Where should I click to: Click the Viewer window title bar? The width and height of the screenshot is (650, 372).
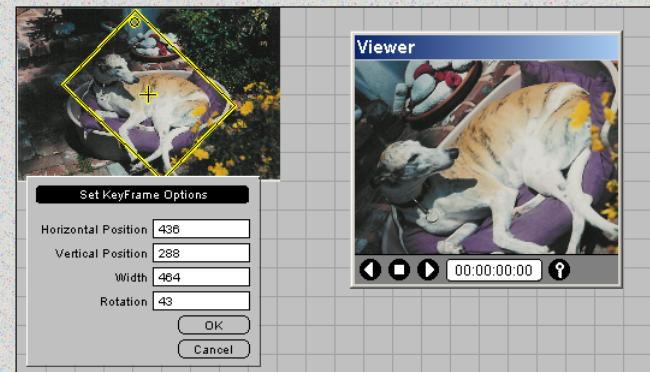pos(487,47)
